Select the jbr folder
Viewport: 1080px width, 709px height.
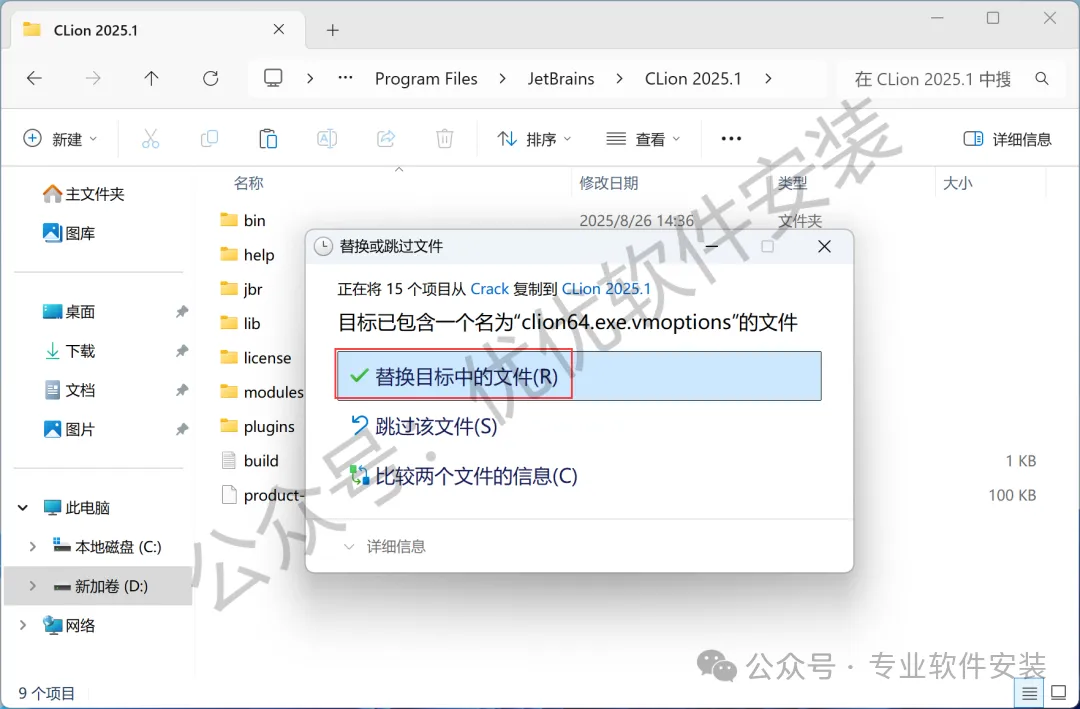[x=241, y=289]
